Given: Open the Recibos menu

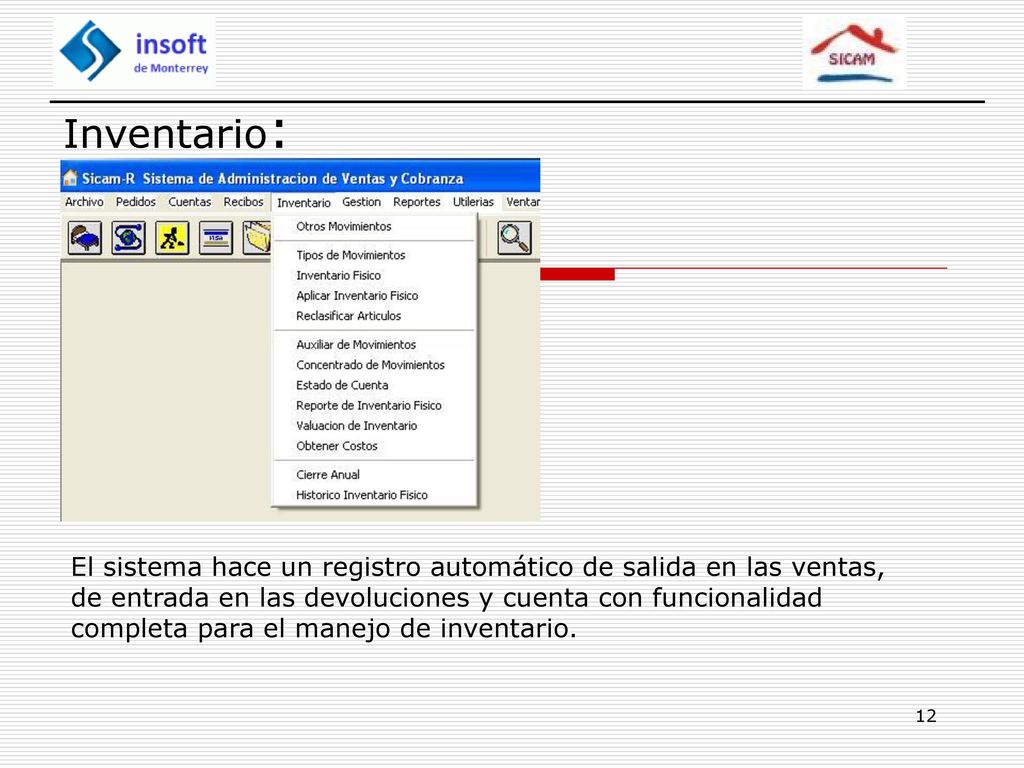Looking at the screenshot, I should (243, 202).
